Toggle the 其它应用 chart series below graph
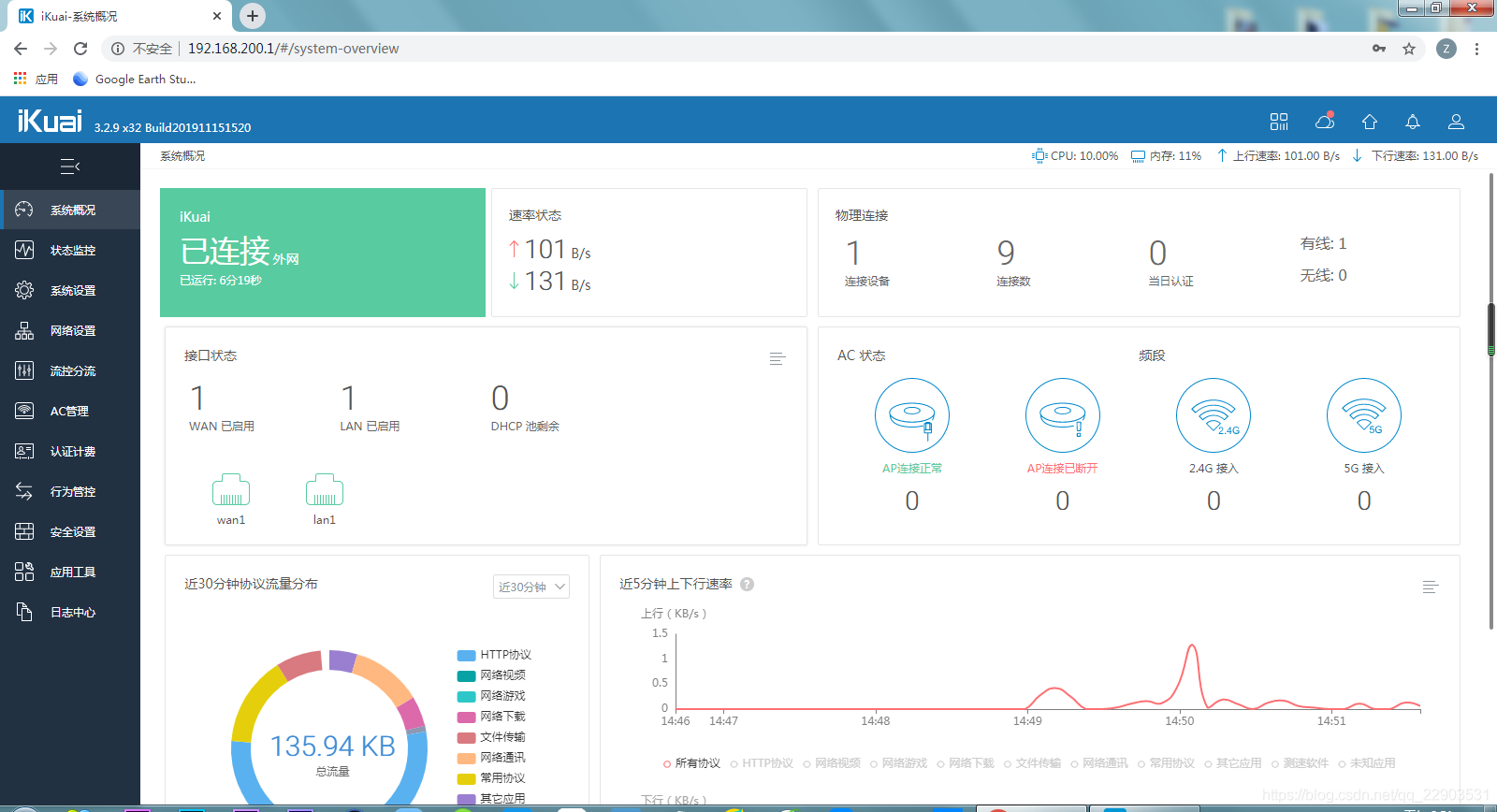This screenshot has width=1497, height=812. click(x=1232, y=763)
